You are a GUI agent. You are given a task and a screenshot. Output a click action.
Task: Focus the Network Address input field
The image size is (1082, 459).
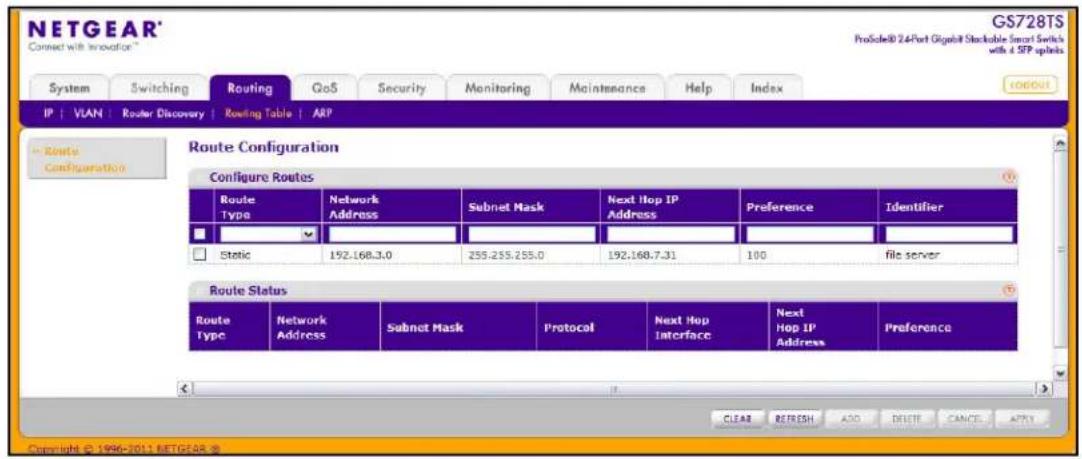392,235
